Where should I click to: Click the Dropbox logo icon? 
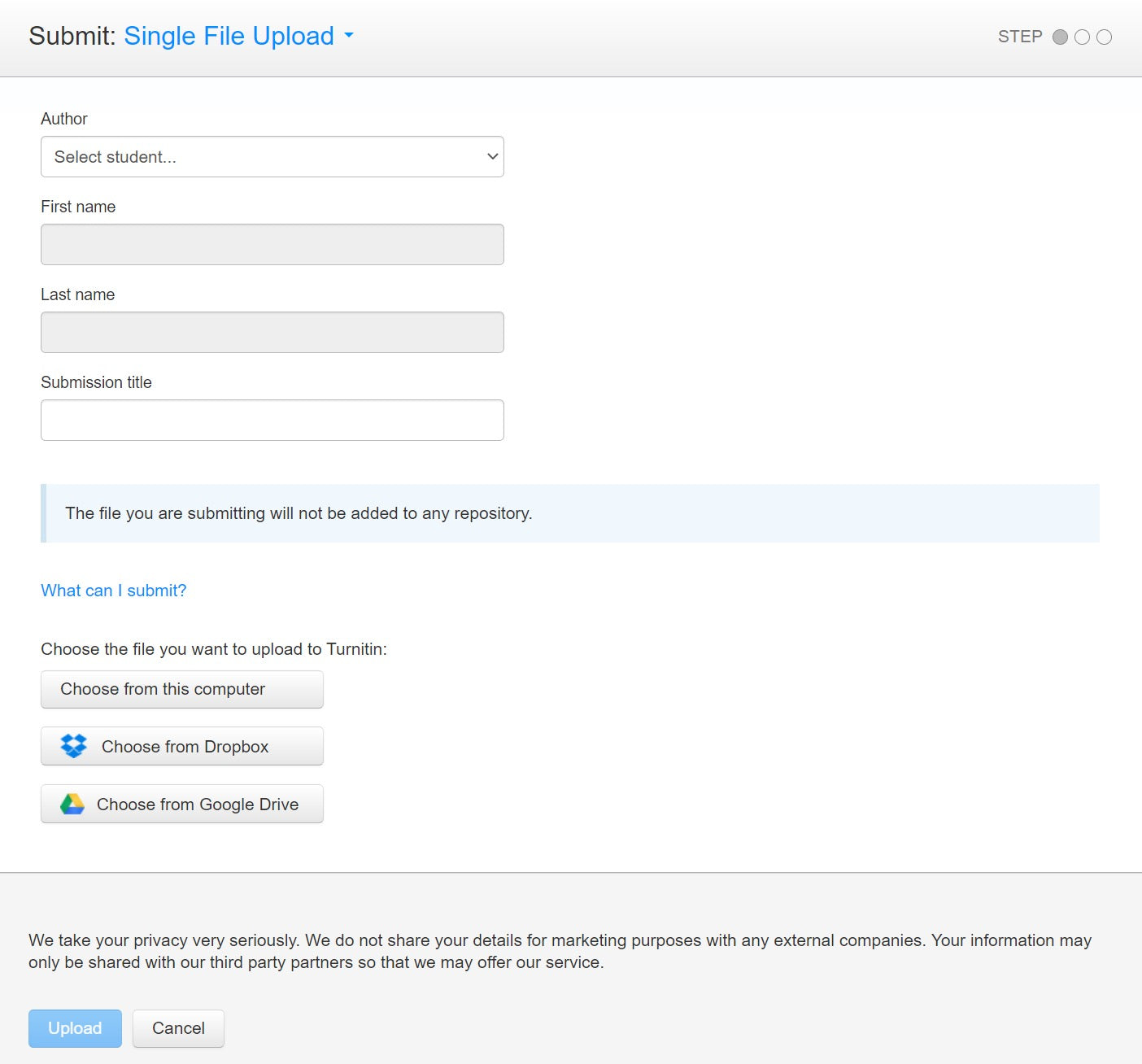pyautogui.click(x=73, y=746)
